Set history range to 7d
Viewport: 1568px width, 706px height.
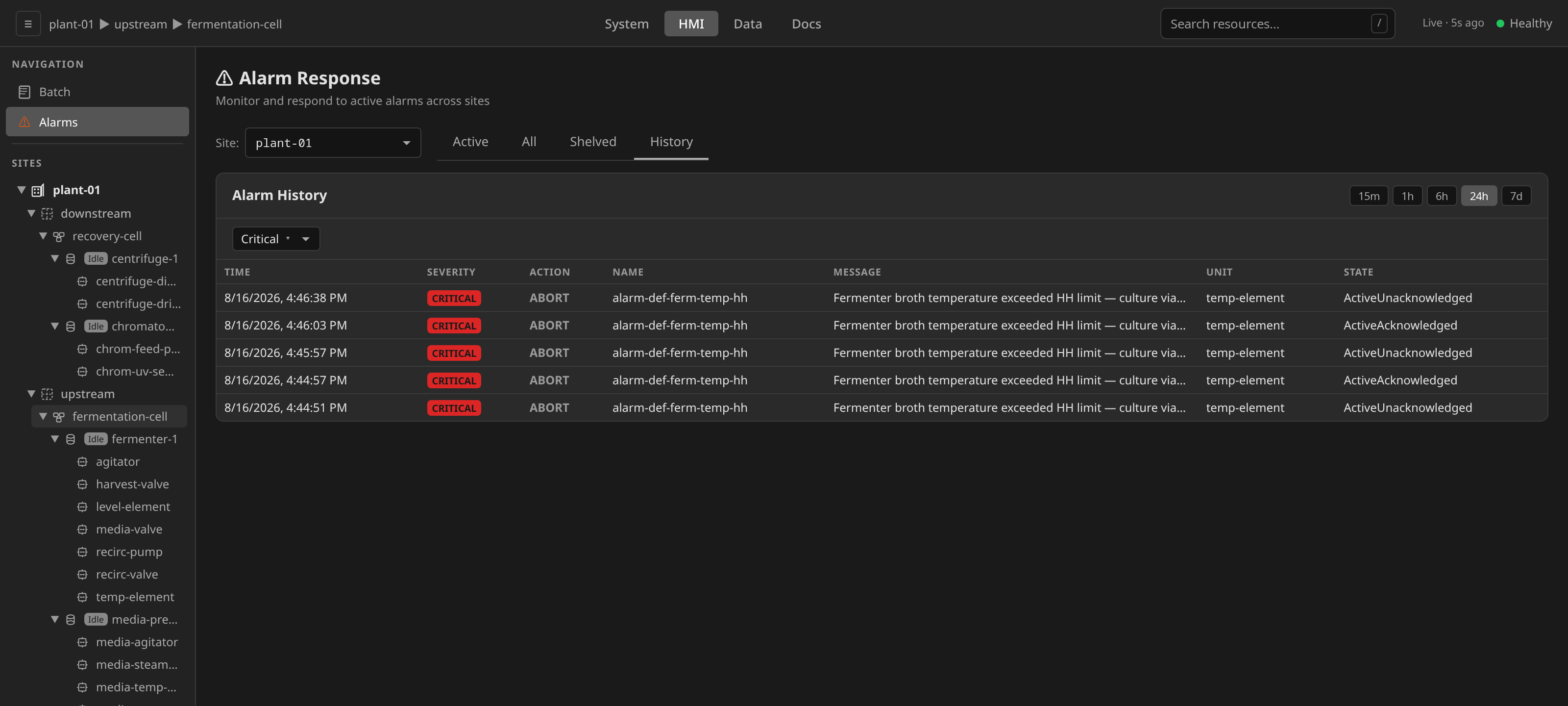1516,196
